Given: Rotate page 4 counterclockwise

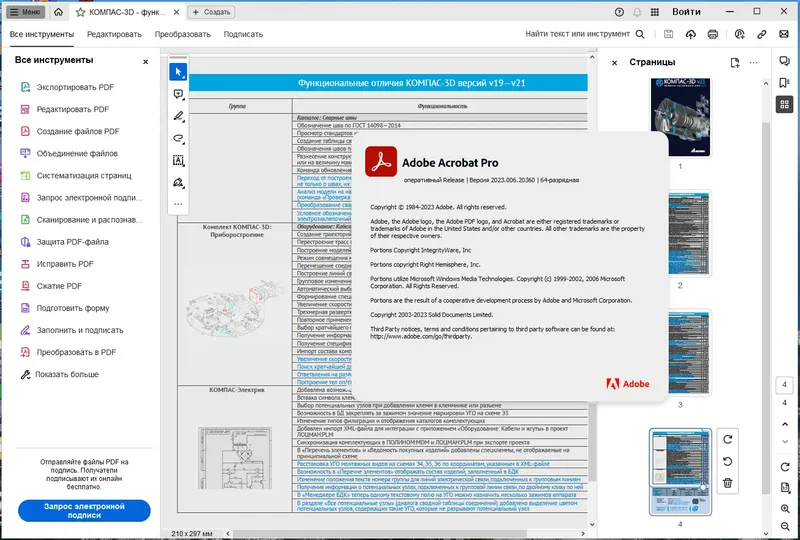Looking at the screenshot, I should (x=728, y=461).
